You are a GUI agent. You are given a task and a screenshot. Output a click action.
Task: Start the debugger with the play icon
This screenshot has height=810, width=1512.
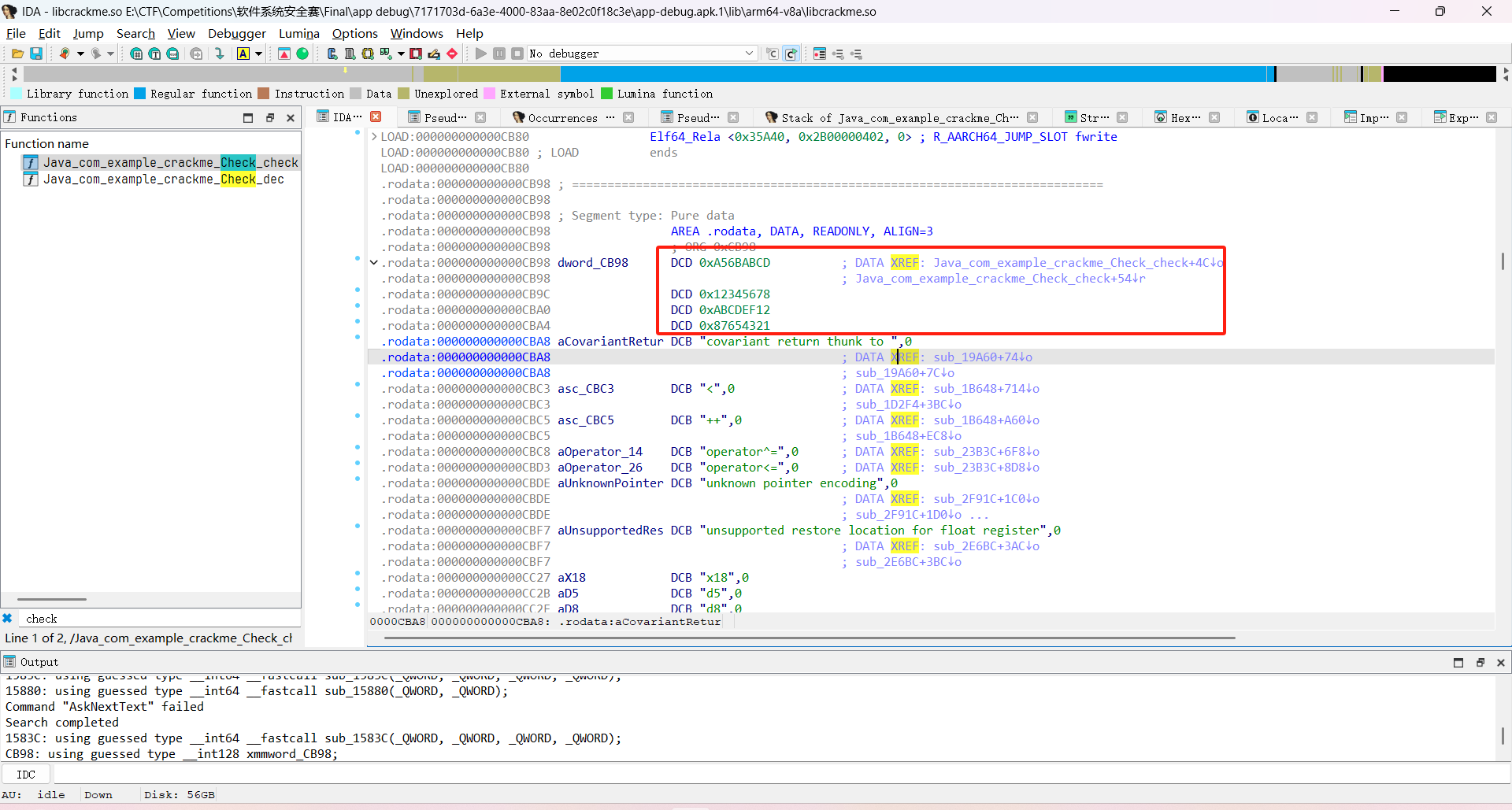point(480,54)
